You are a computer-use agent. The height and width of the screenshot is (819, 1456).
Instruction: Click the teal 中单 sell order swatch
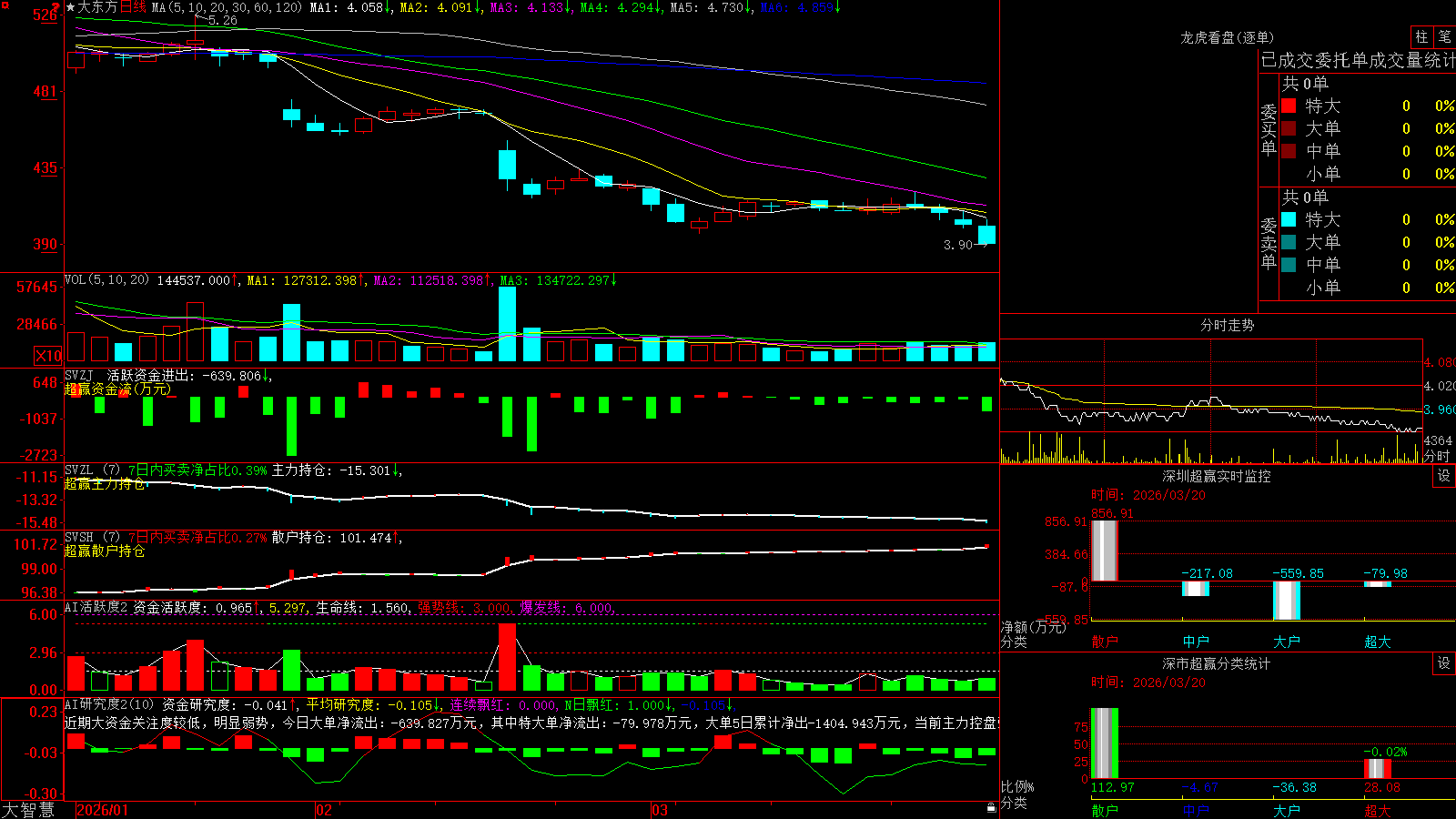coord(1289,265)
